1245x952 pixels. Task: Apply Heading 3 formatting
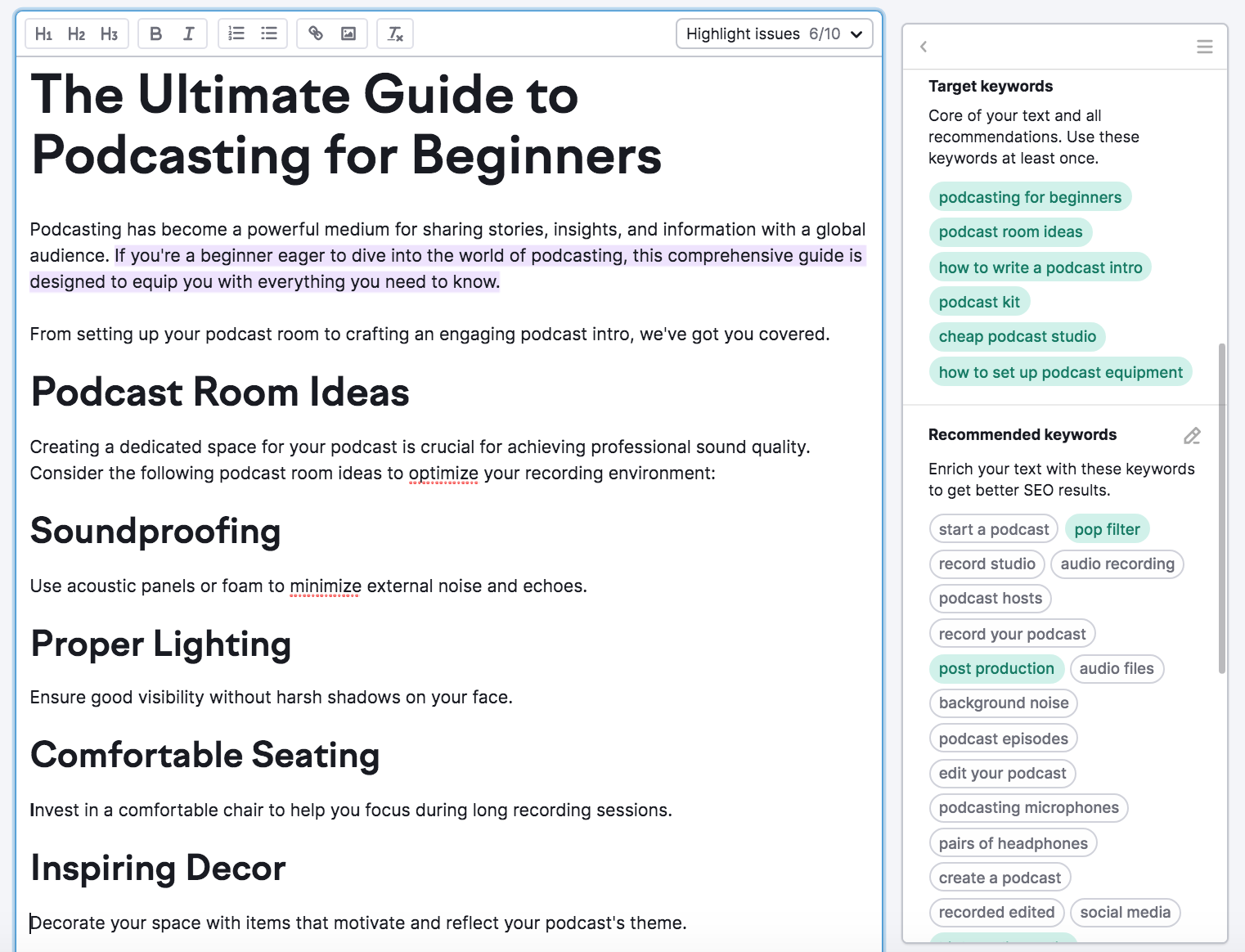(x=109, y=34)
